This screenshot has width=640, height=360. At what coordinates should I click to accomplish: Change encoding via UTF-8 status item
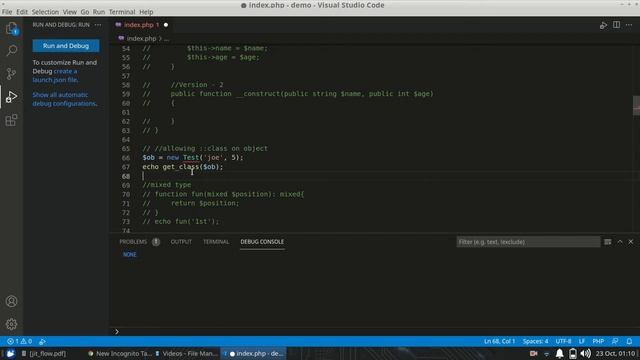point(563,341)
